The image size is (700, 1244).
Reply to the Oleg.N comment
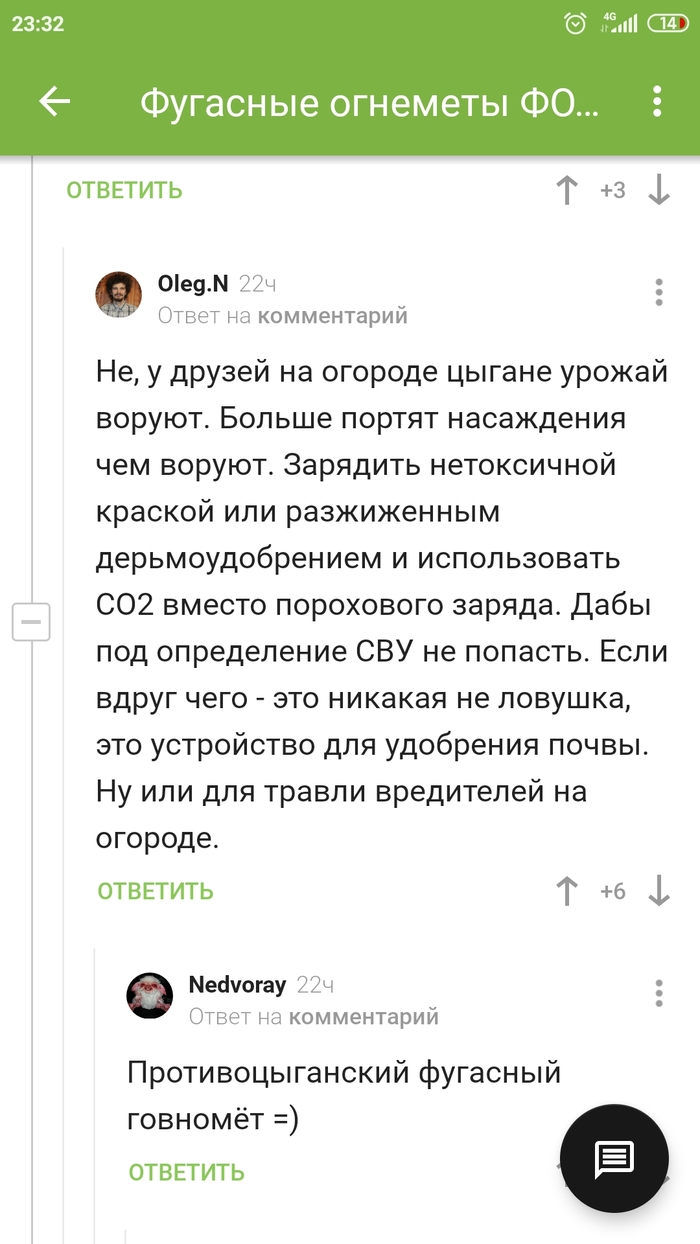coord(156,891)
